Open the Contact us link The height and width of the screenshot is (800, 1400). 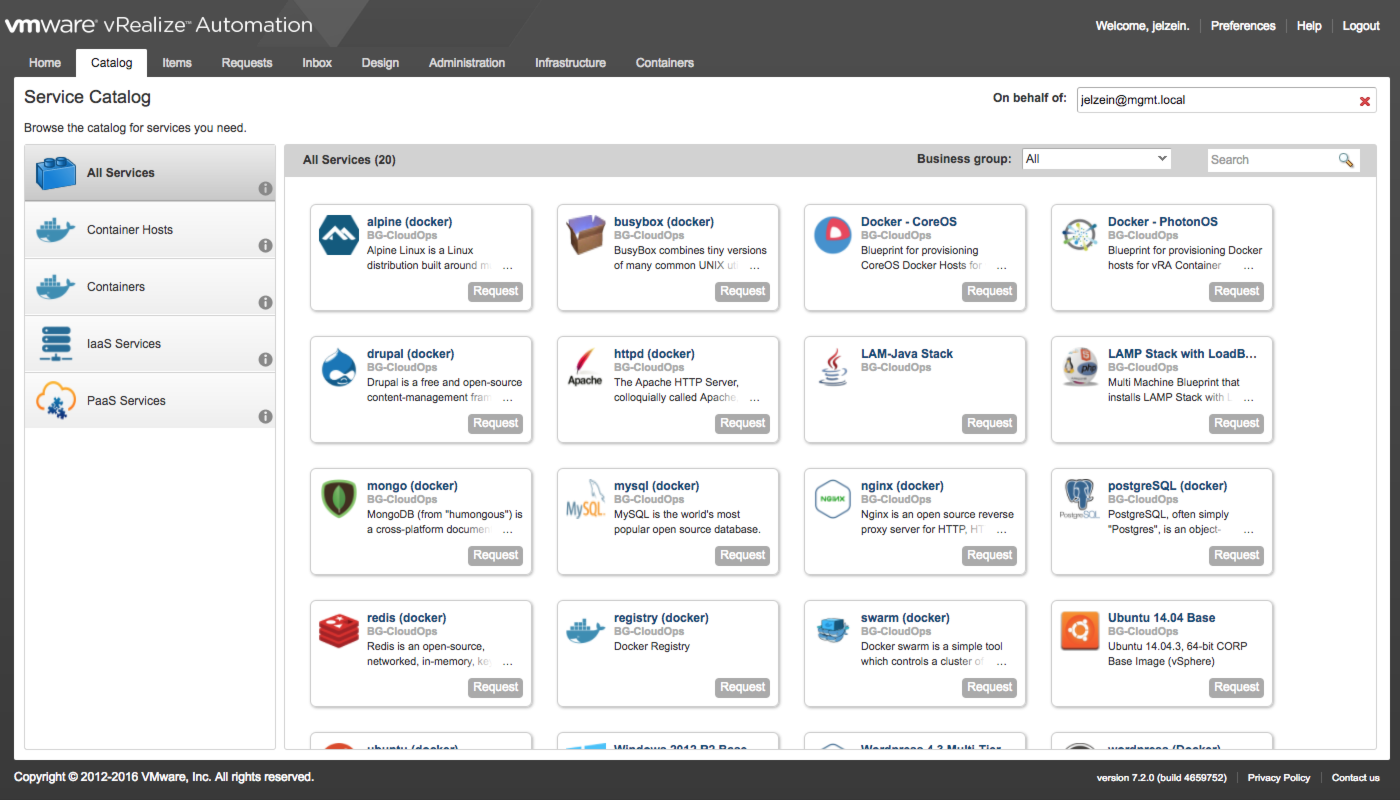(x=1355, y=778)
